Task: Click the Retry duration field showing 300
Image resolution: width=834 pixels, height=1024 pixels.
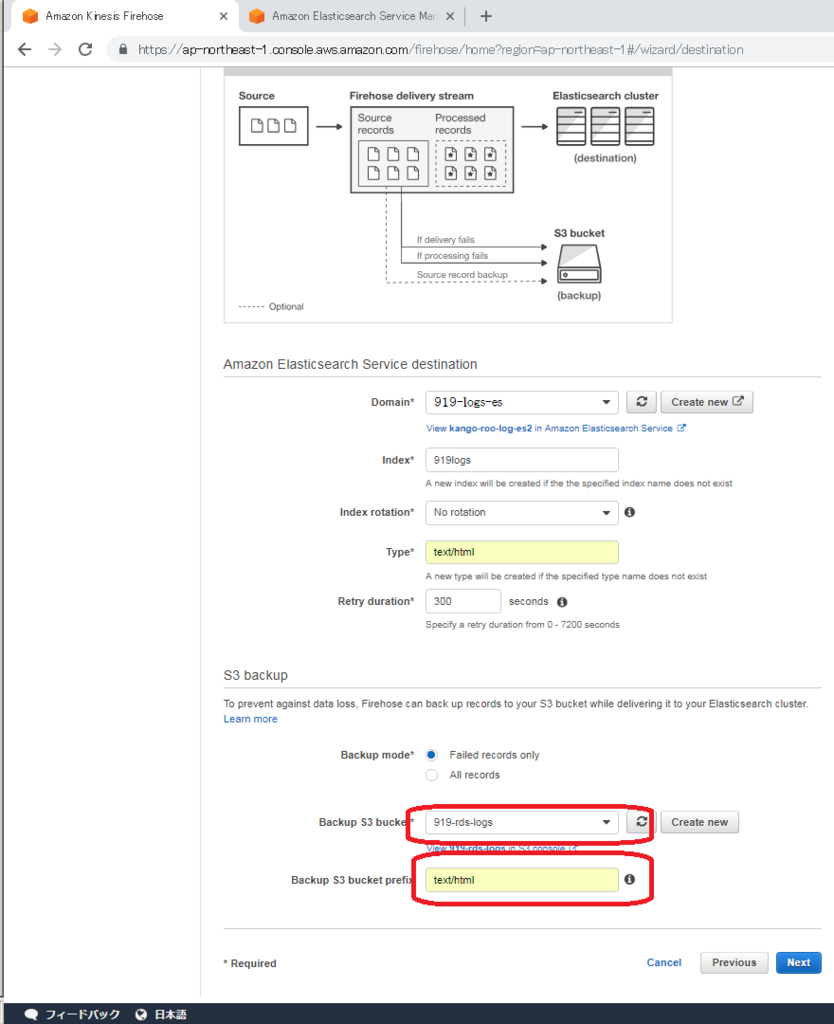Action: (463, 601)
